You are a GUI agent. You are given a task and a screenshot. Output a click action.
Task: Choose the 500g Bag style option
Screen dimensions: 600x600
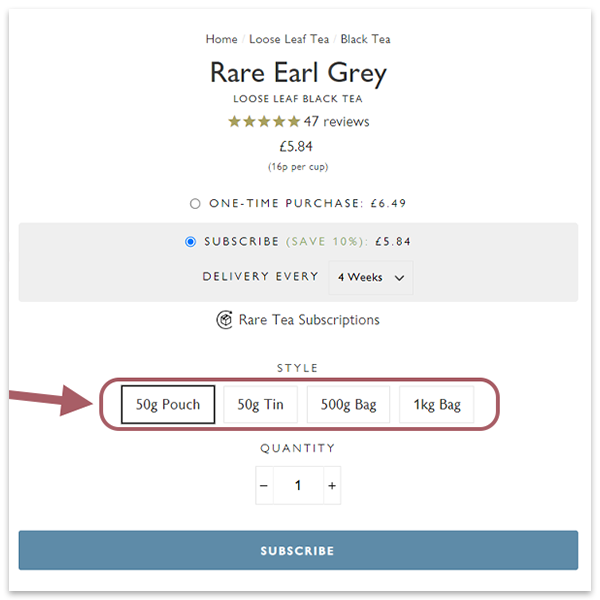[348, 404]
